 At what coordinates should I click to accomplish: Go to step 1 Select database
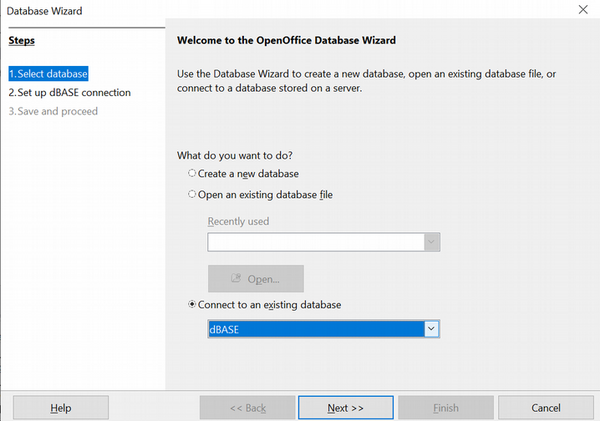[x=48, y=73]
